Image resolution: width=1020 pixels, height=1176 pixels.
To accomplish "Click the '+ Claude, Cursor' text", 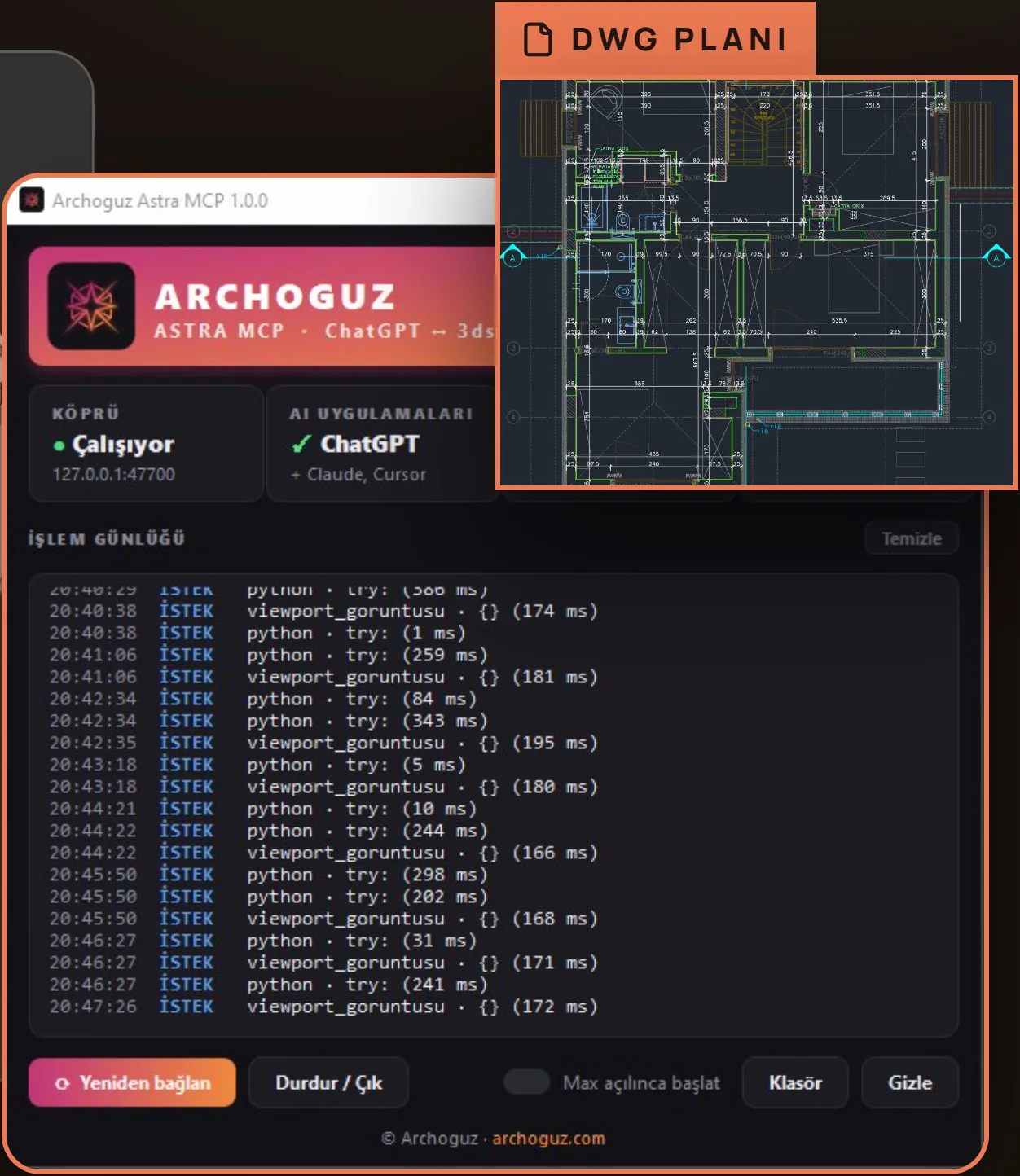I will pos(358,474).
